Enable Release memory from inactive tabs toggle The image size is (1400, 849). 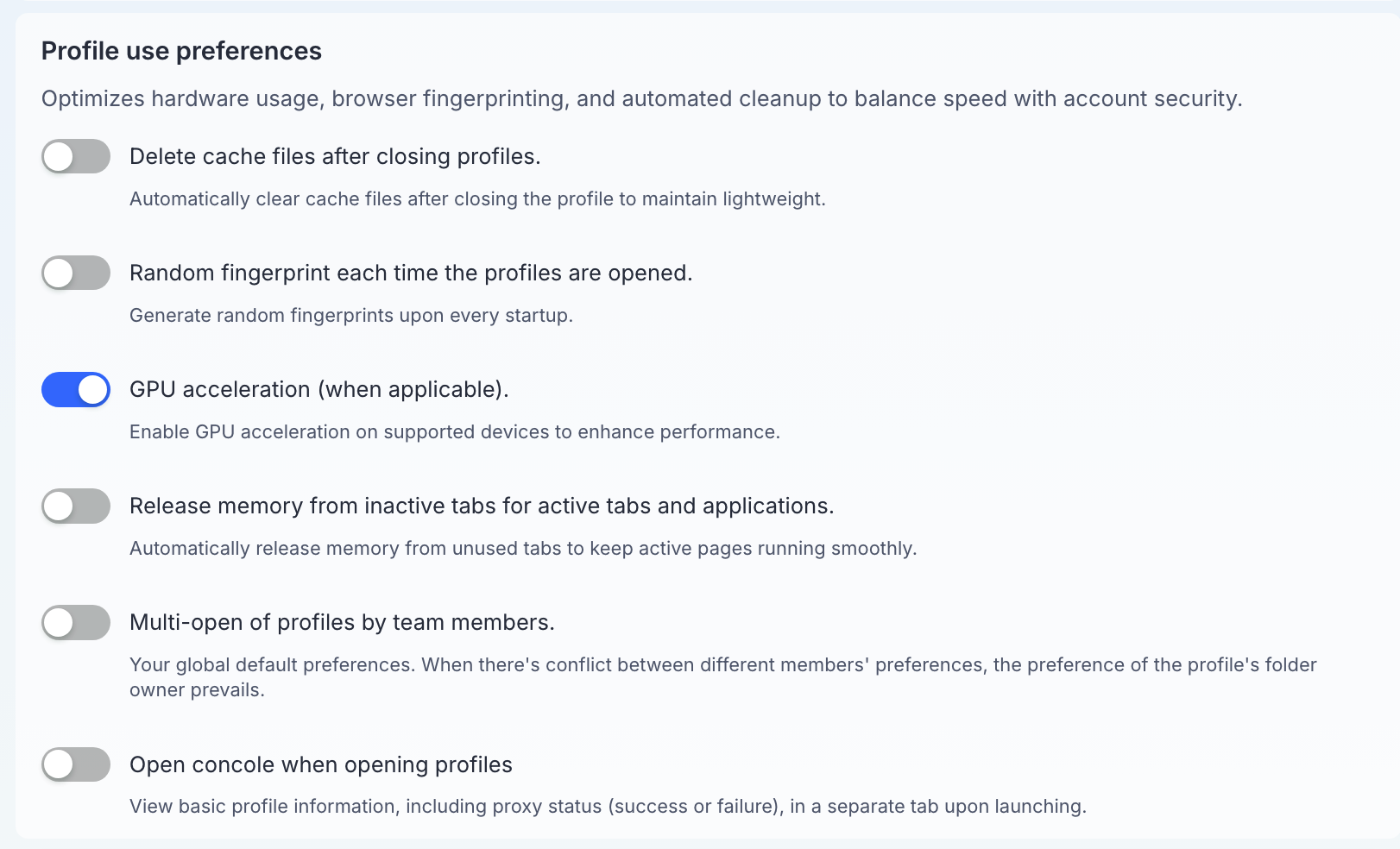point(76,506)
